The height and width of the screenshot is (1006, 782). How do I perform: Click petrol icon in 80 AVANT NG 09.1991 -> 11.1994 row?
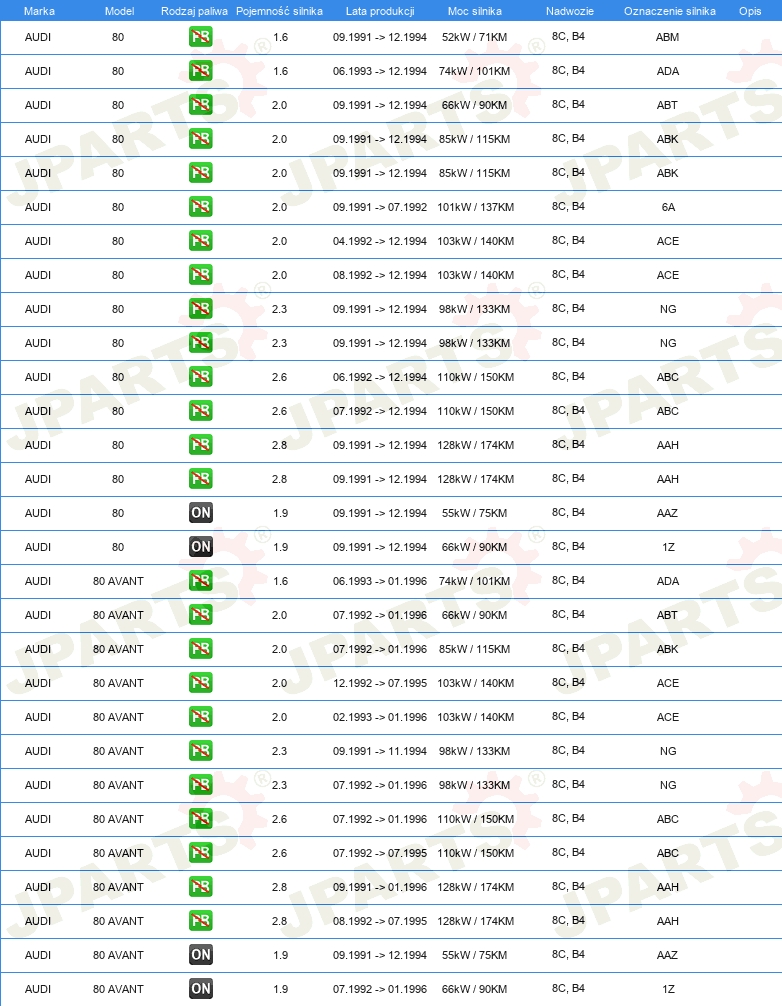[x=201, y=751]
